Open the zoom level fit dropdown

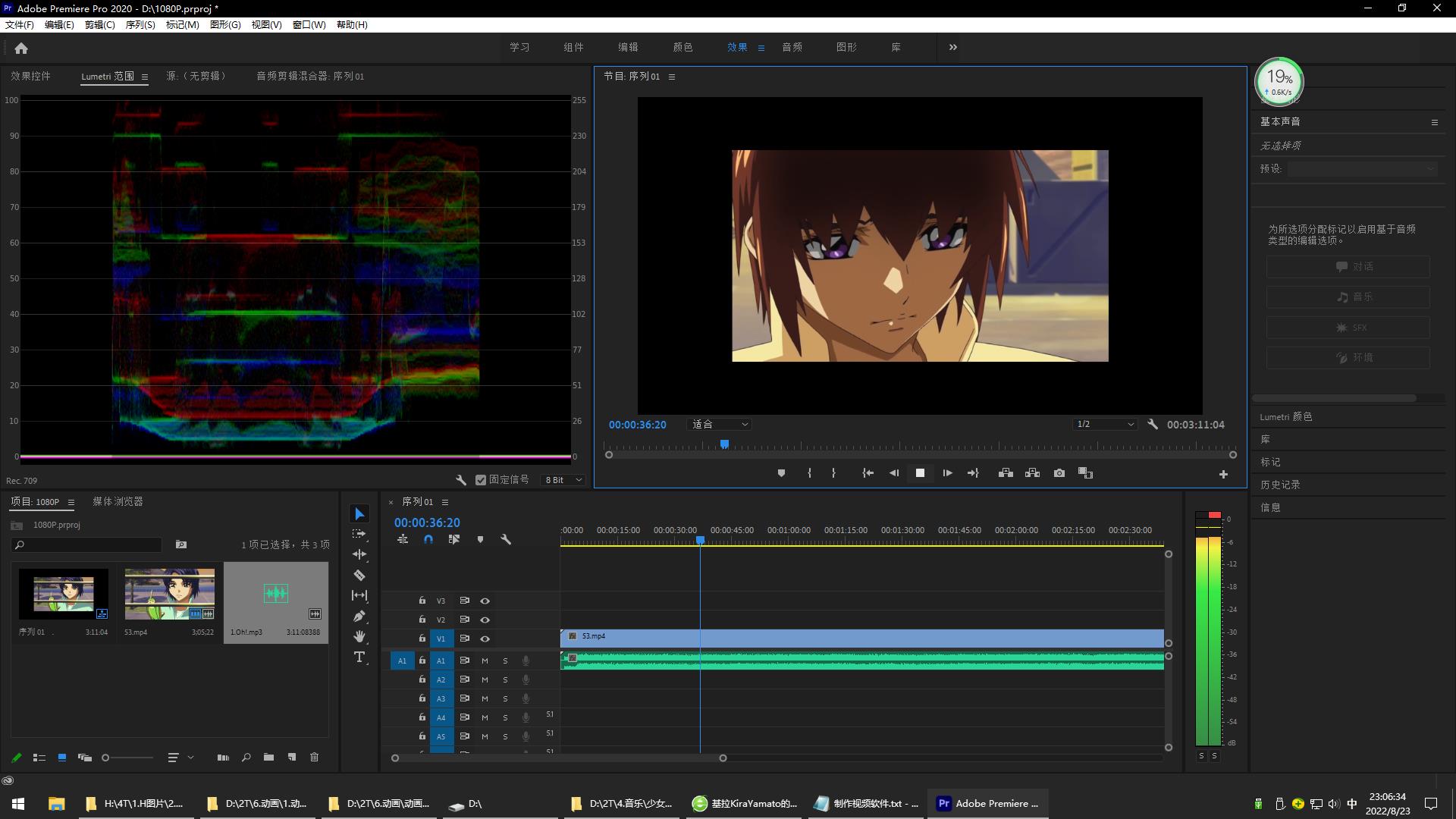tap(720, 425)
